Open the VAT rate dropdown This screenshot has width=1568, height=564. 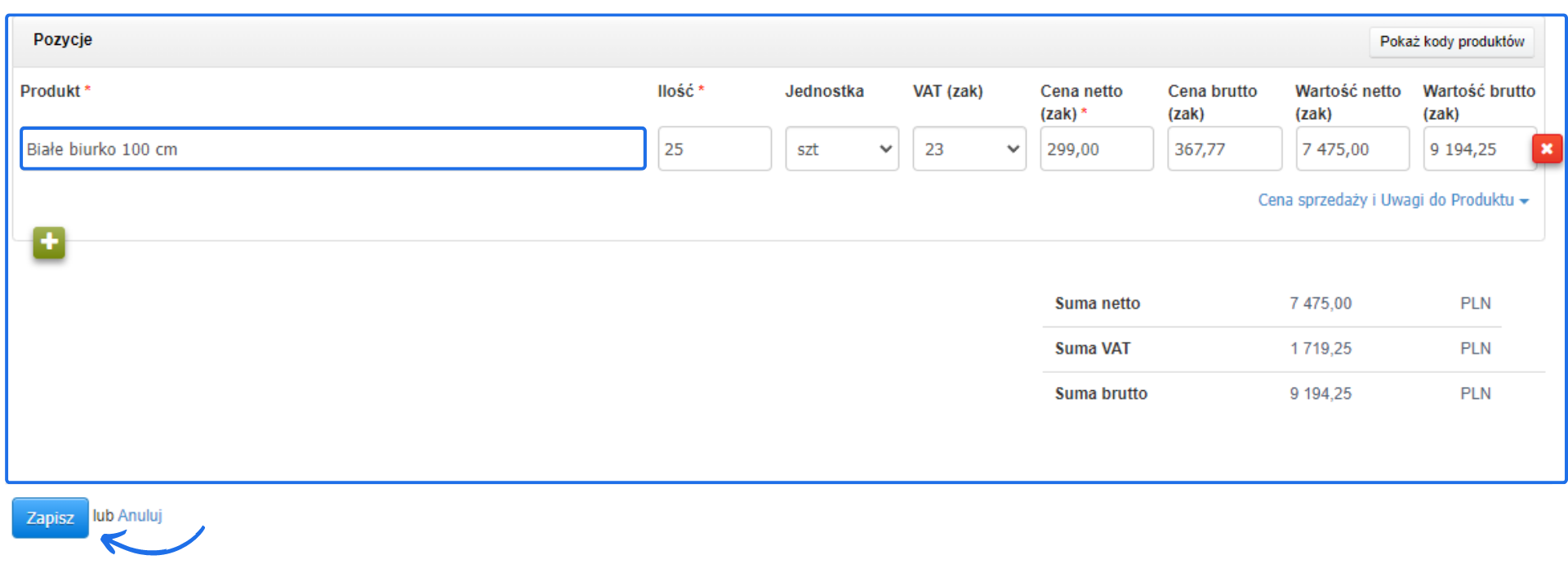pyautogui.click(x=969, y=149)
